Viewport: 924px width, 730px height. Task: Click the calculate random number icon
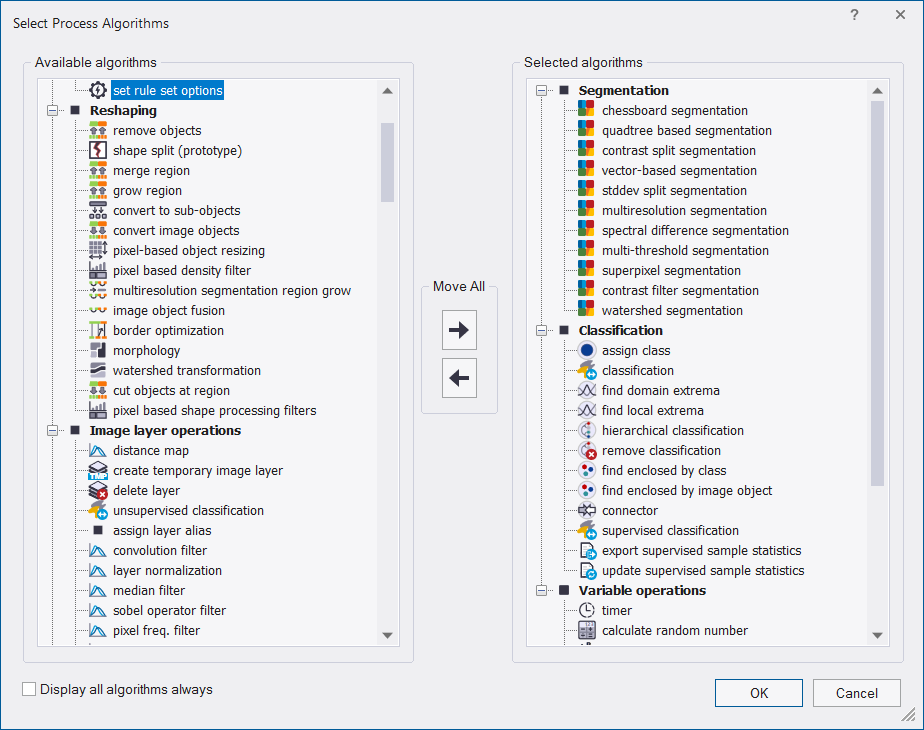[587, 630]
